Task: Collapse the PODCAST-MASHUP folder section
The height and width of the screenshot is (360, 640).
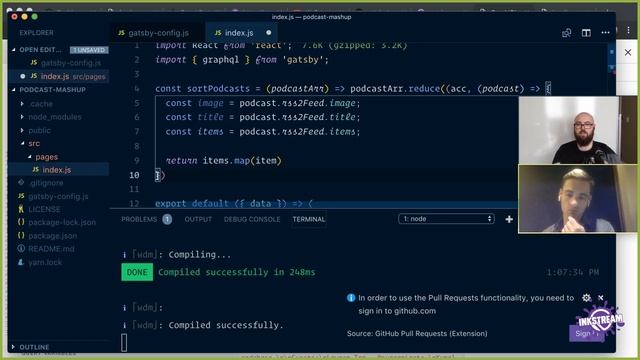Action: pyautogui.click(x=52, y=90)
